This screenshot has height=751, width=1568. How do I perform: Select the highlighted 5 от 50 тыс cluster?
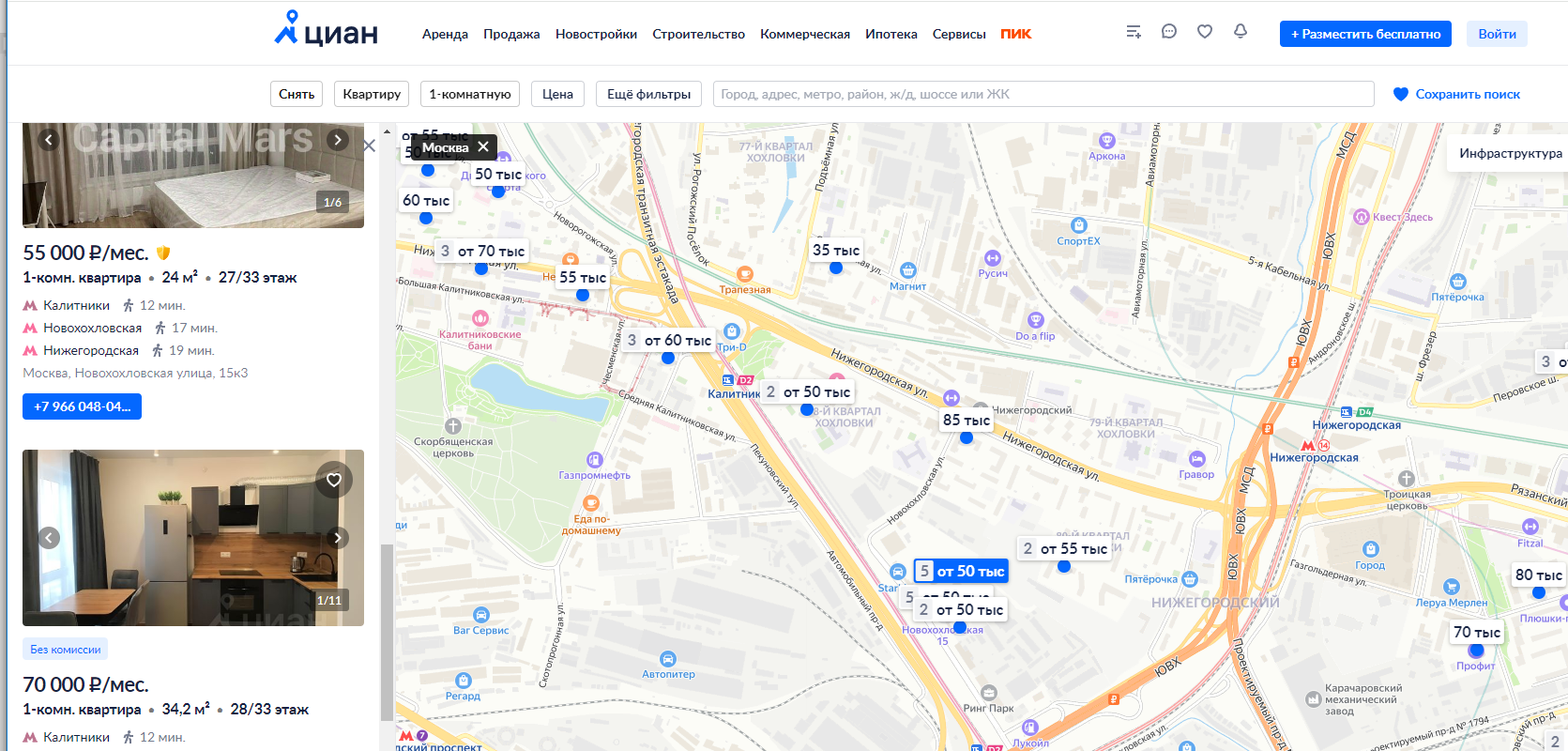(x=961, y=571)
